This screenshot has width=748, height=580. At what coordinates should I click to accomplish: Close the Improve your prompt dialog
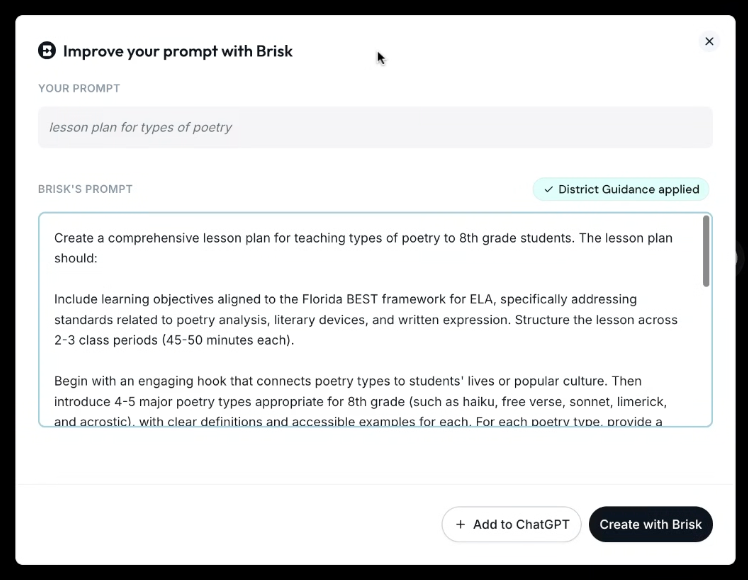tap(709, 41)
